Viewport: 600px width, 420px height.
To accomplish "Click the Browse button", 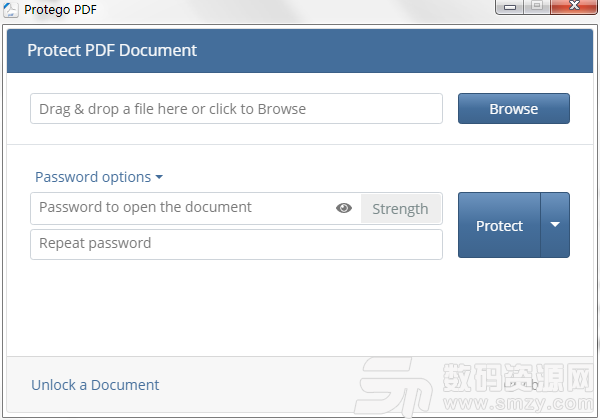I will coord(514,109).
